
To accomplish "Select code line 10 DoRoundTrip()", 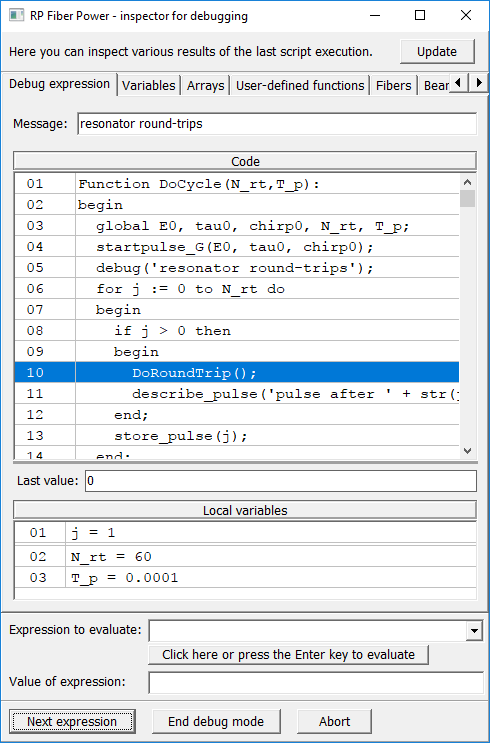I will tap(237, 372).
